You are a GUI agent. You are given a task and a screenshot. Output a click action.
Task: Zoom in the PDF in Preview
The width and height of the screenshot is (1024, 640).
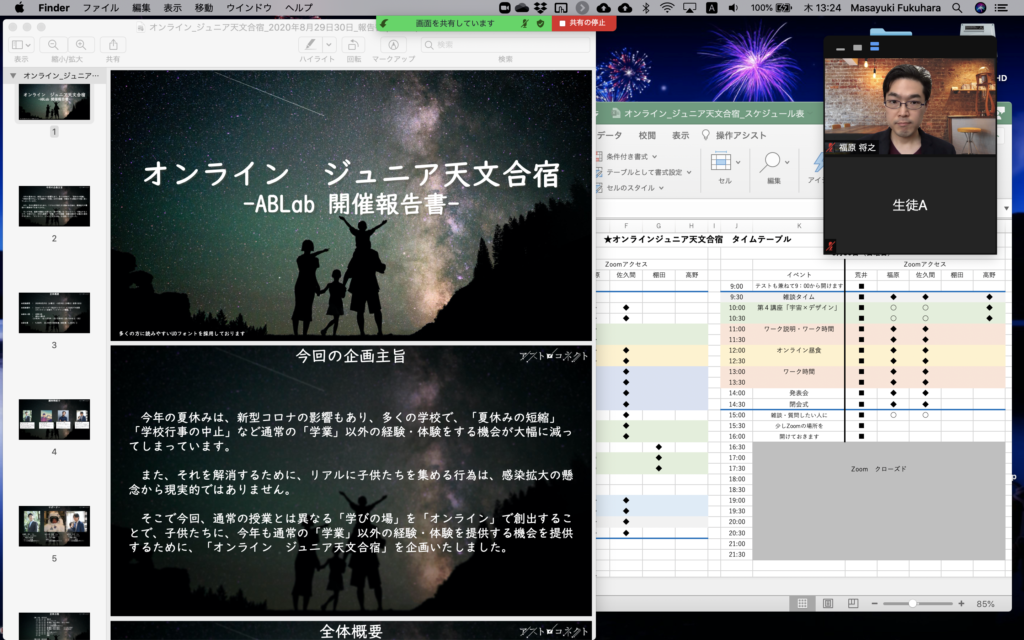(81, 44)
